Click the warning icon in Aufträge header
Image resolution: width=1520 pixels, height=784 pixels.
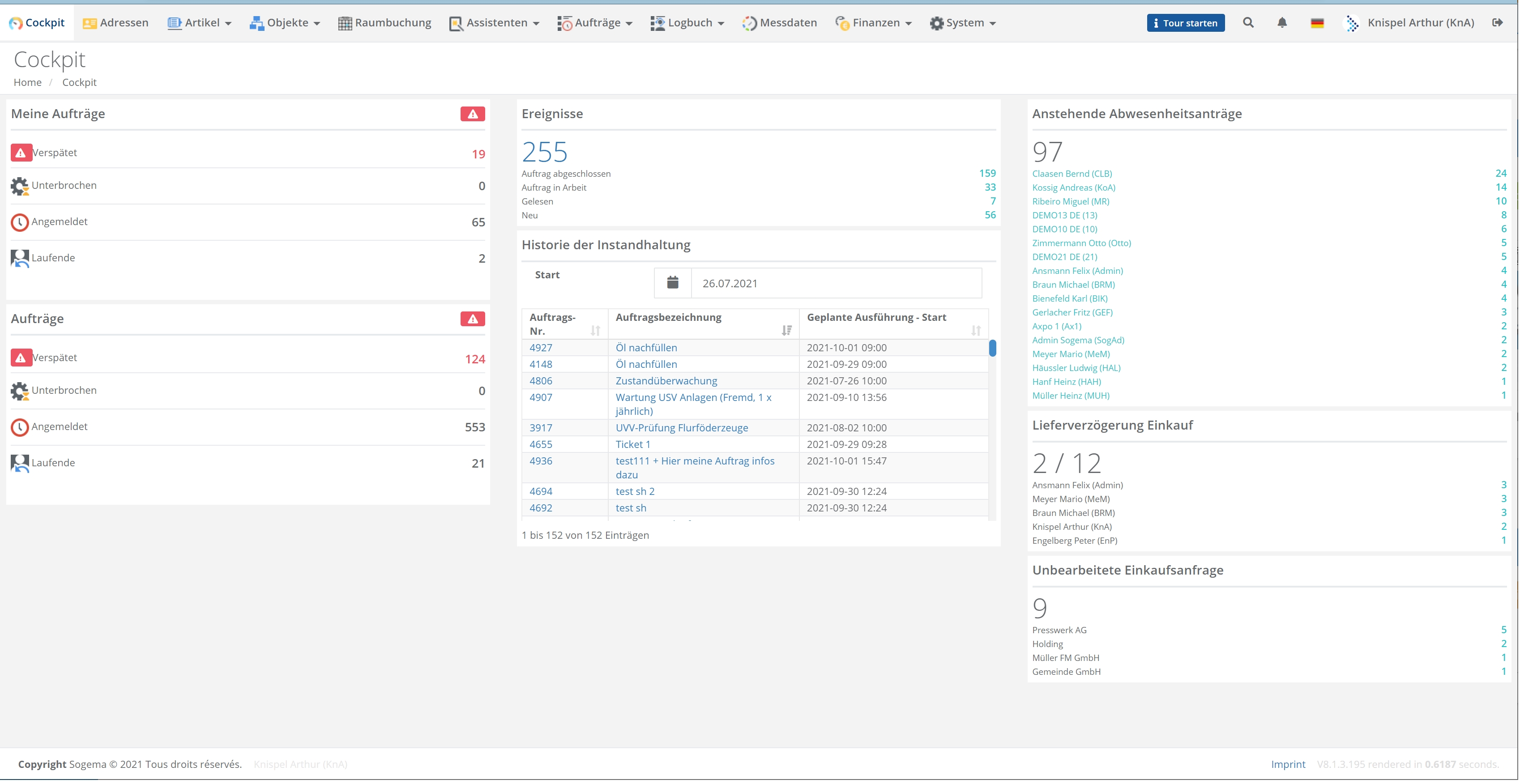[x=473, y=319]
